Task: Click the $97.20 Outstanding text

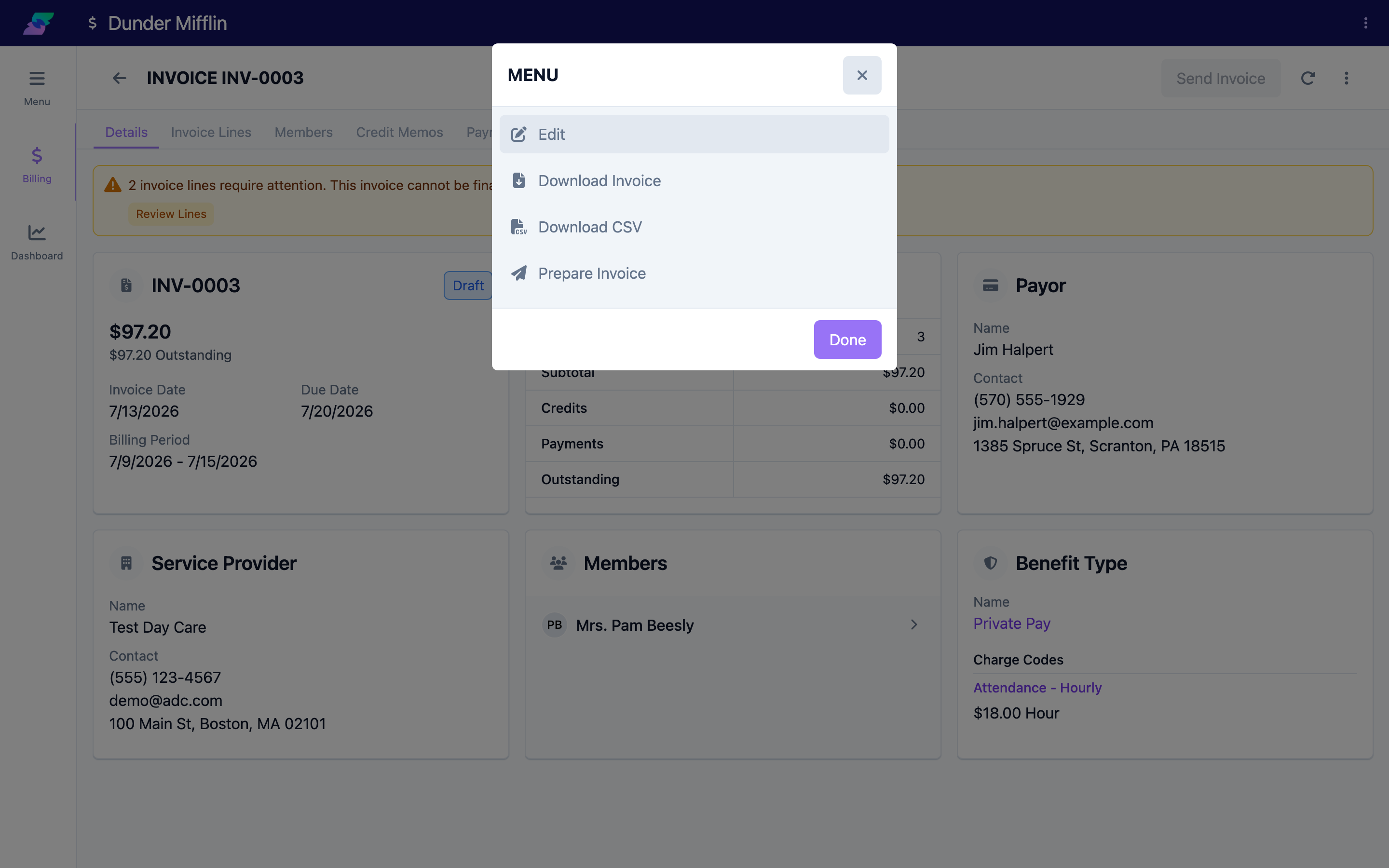Action: click(x=170, y=355)
